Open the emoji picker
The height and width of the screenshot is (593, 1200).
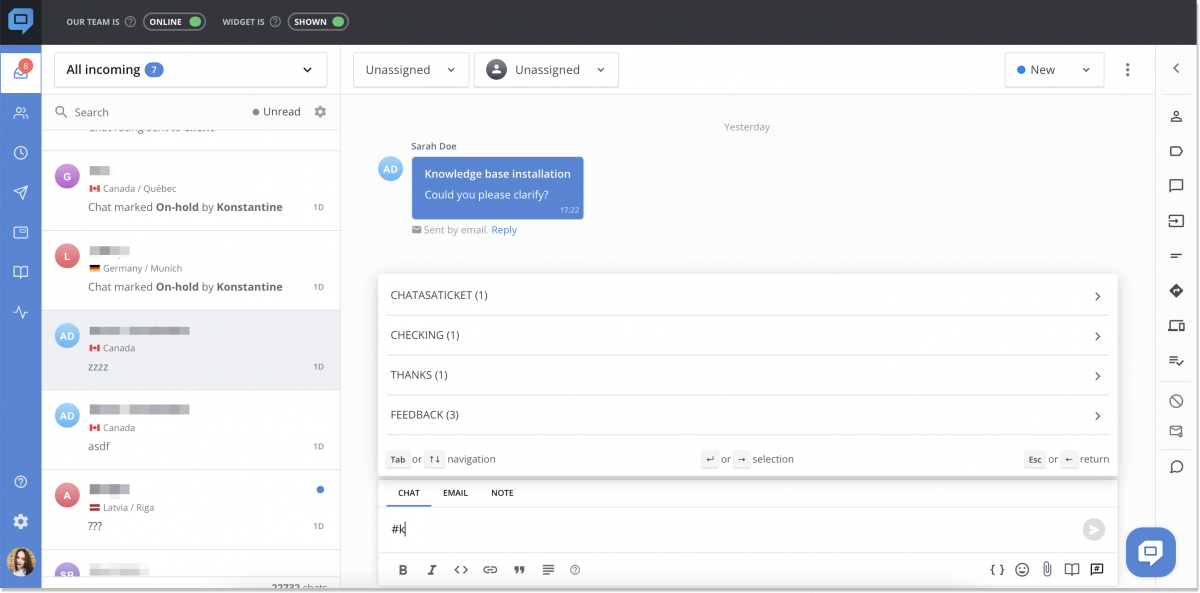point(1022,569)
